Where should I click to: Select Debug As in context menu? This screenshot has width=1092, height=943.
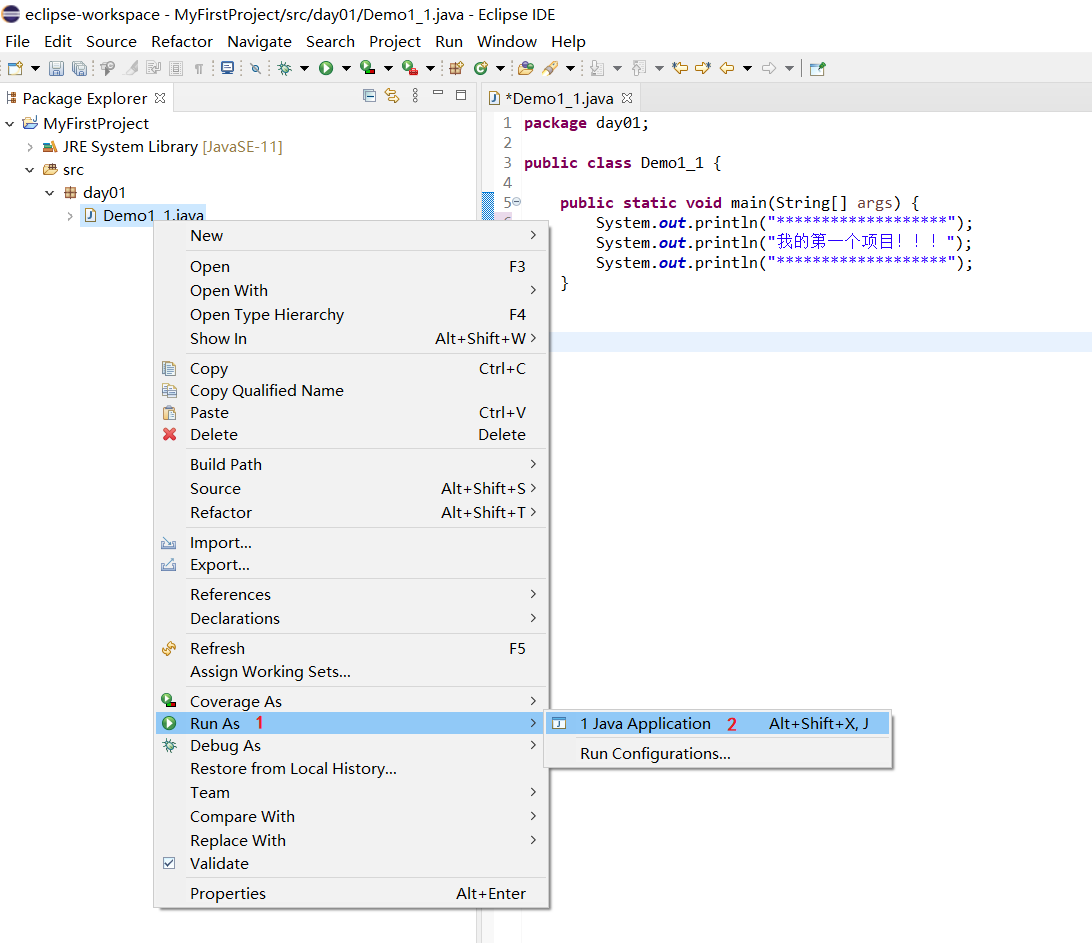click(351, 746)
